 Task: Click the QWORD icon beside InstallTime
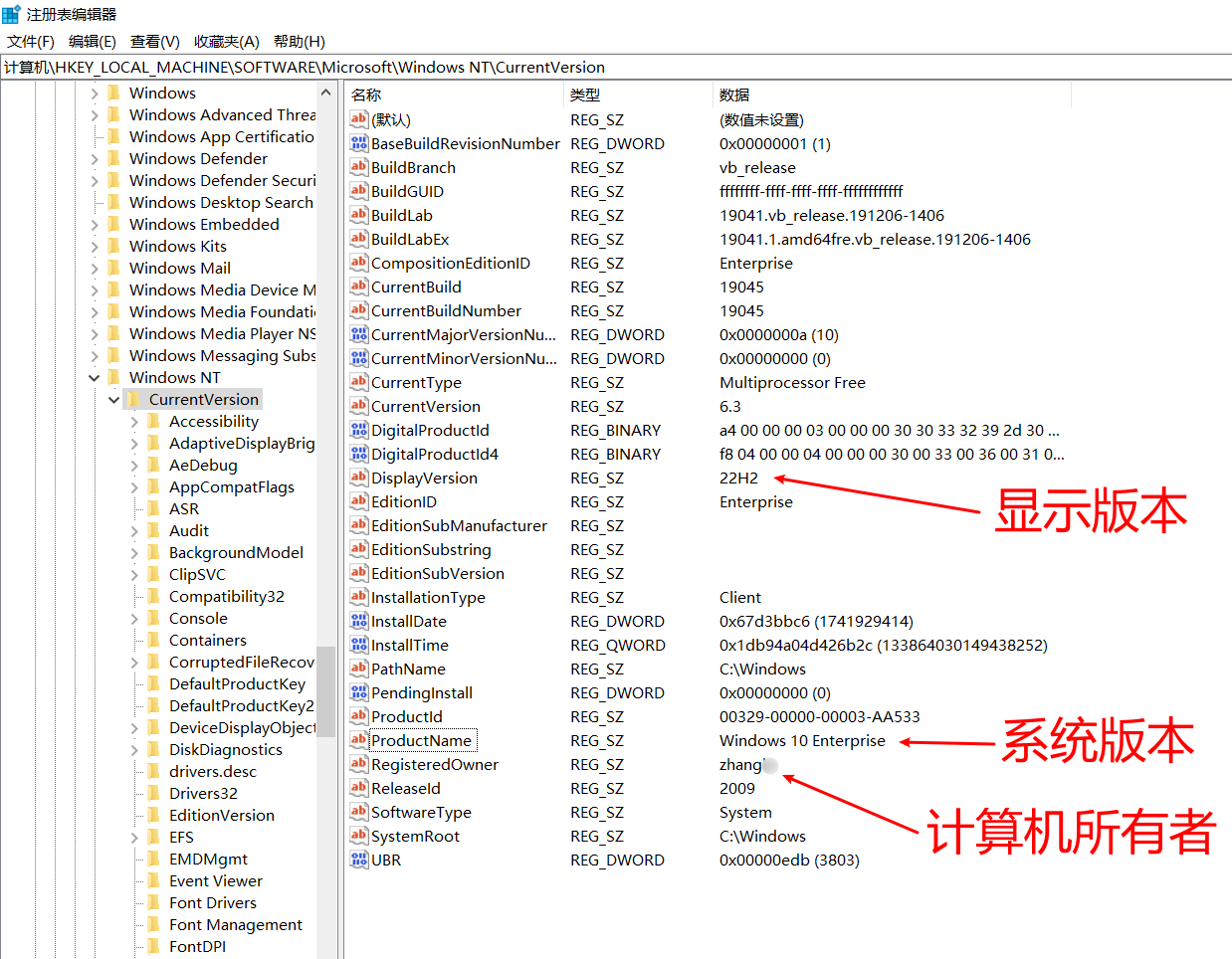click(359, 645)
